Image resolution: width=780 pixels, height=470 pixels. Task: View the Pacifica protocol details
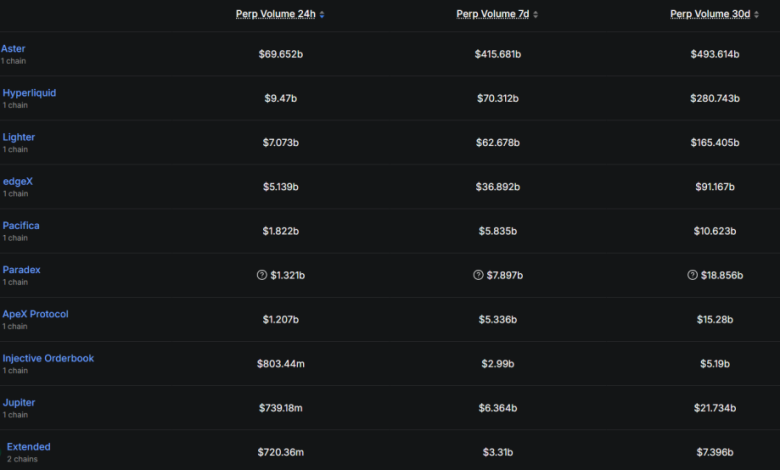pyautogui.click(x=21, y=226)
